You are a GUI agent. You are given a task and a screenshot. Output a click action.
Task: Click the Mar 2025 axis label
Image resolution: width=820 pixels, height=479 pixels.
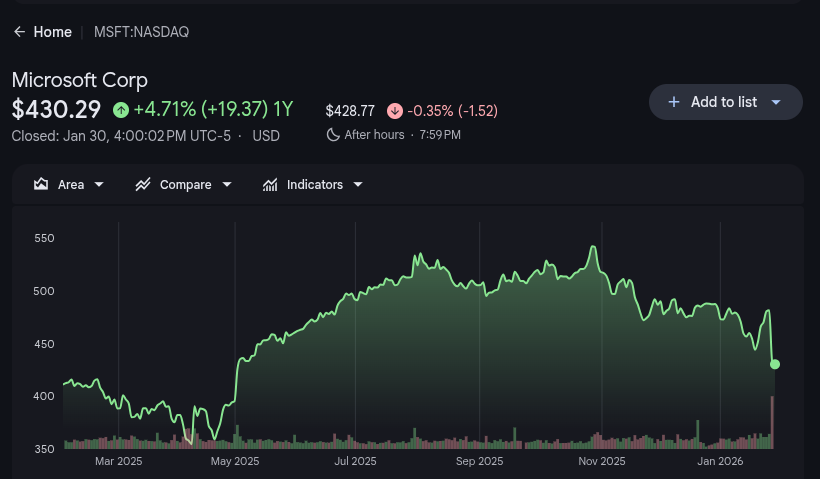tap(119, 461)
